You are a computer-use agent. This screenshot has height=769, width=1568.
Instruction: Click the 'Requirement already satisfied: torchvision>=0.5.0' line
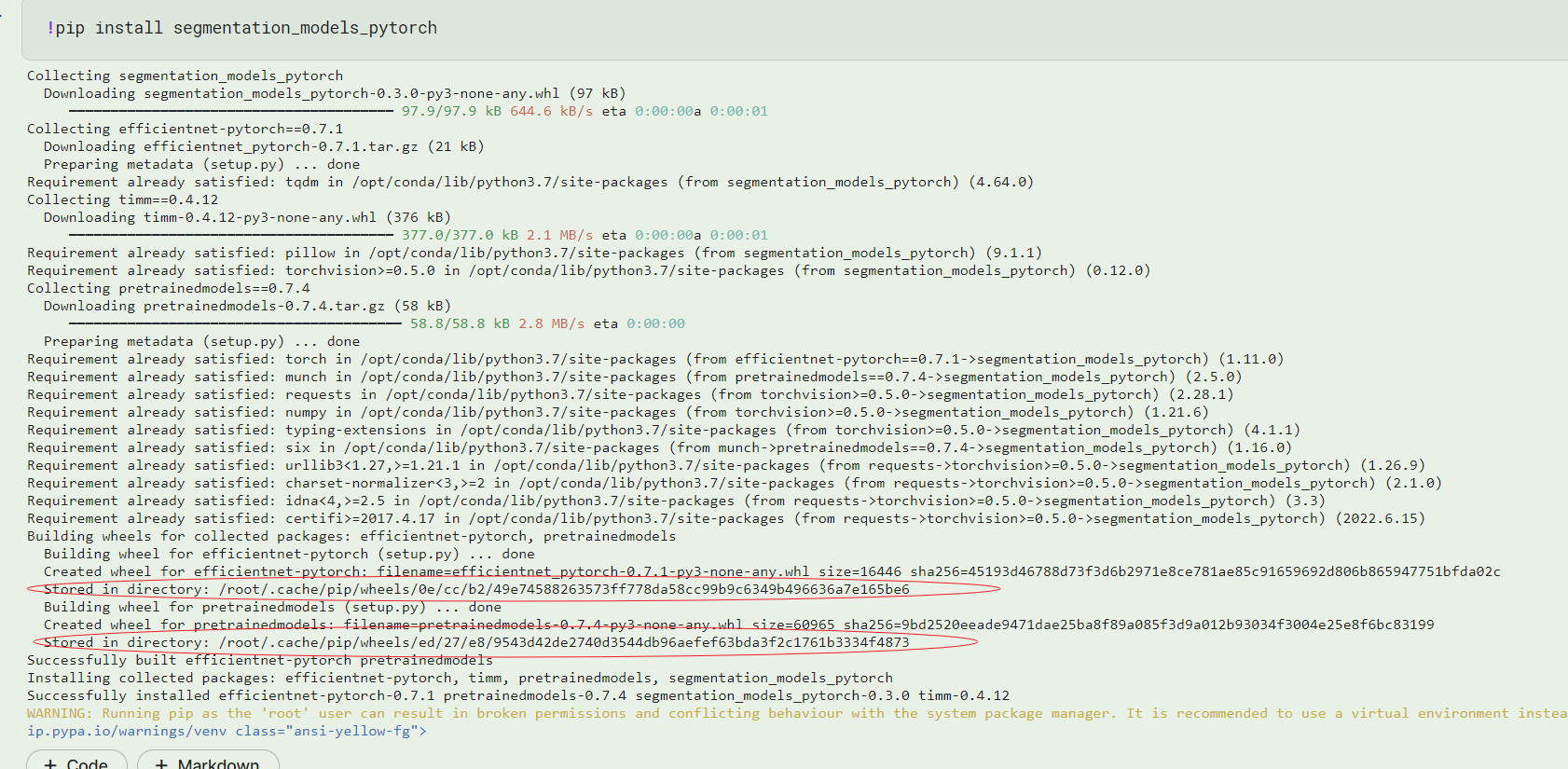point(588,270)
